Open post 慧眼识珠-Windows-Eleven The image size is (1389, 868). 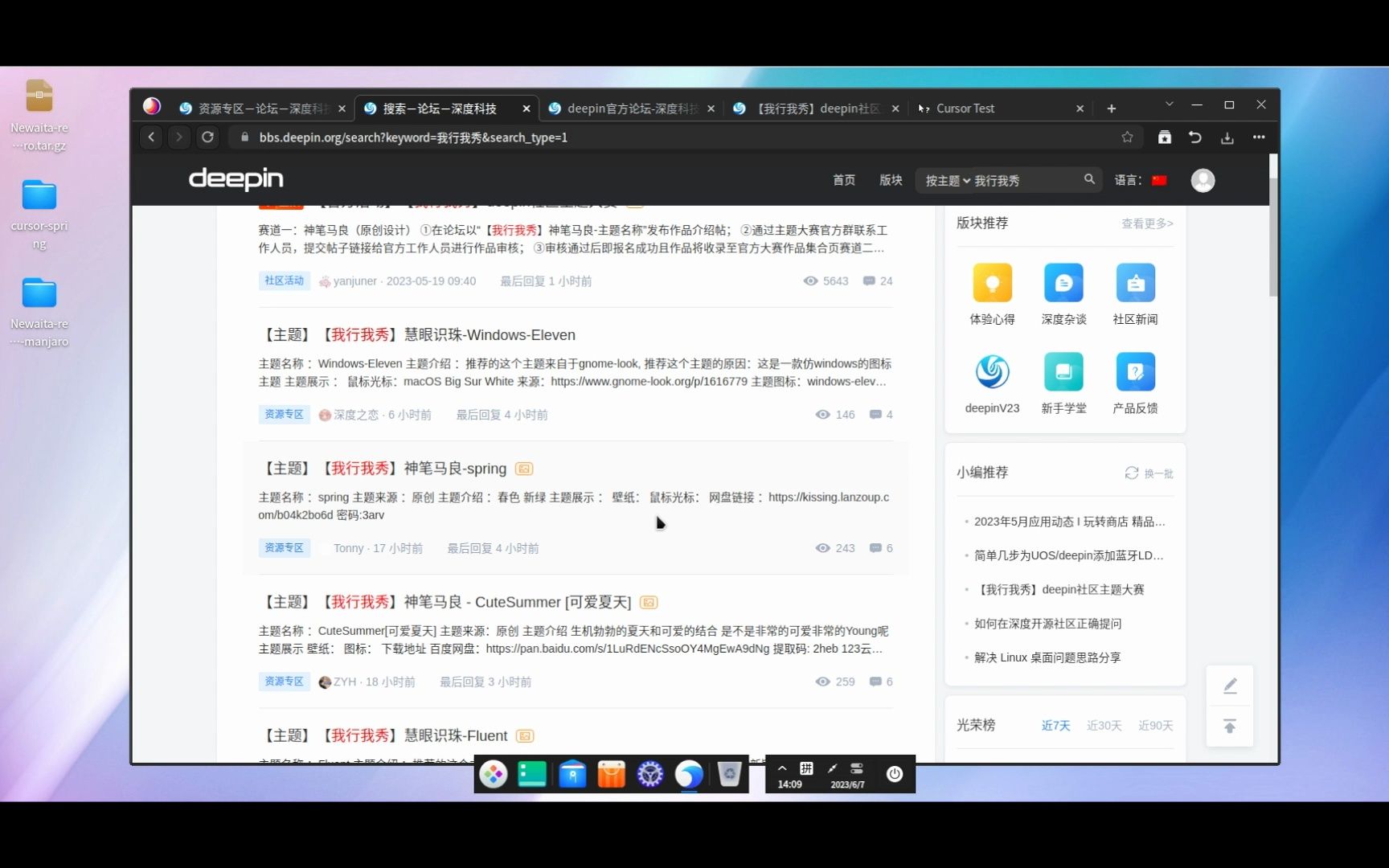coord(418,335)
